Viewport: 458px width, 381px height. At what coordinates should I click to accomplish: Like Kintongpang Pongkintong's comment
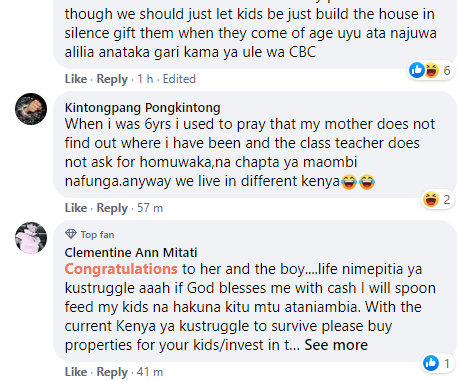point(76,208)
